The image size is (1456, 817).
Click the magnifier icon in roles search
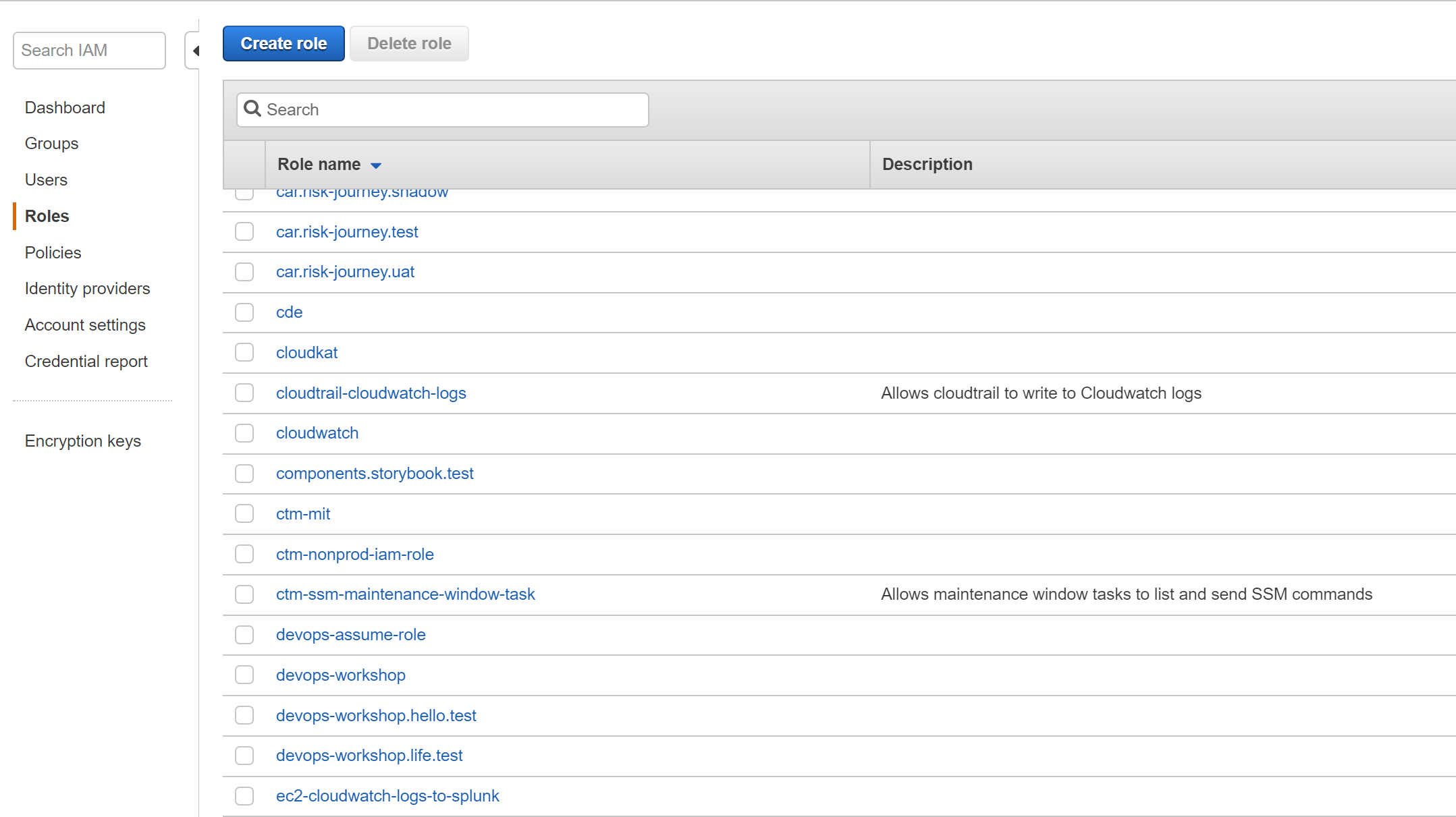point(252,109)
